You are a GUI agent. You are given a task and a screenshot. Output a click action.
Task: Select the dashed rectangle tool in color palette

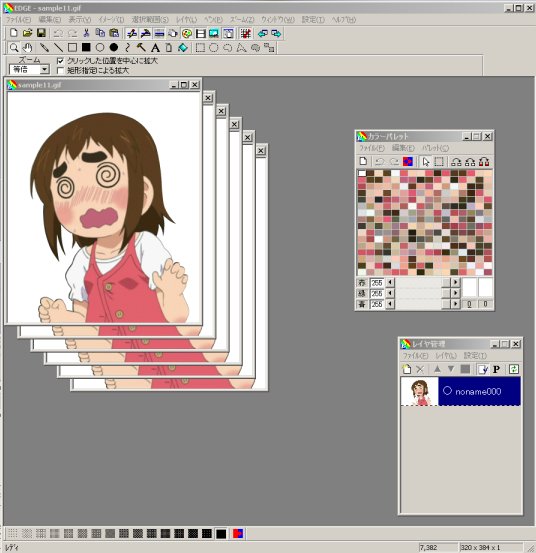click(439, 162)
